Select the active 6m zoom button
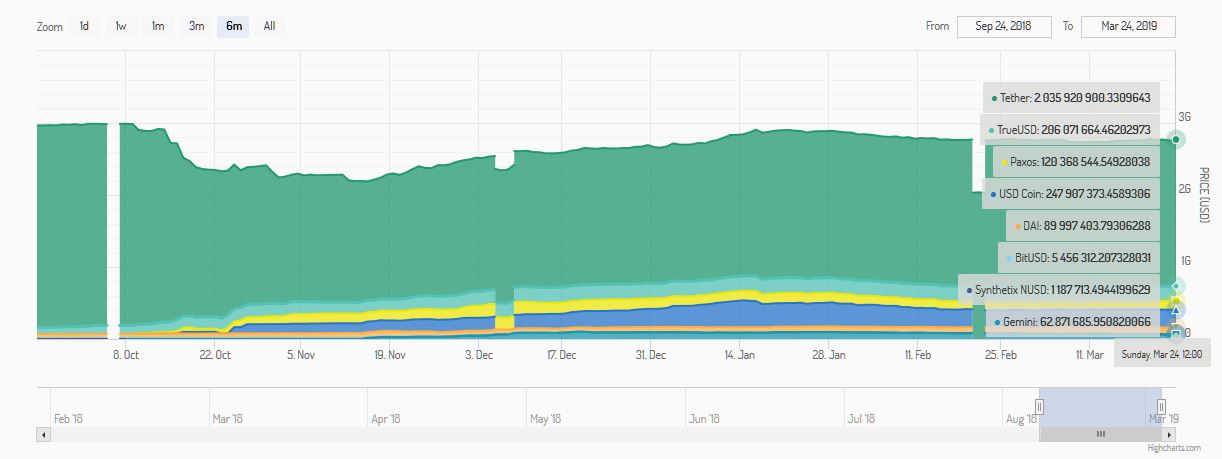This screenshot has width=1222, height=459. [234, 26]
